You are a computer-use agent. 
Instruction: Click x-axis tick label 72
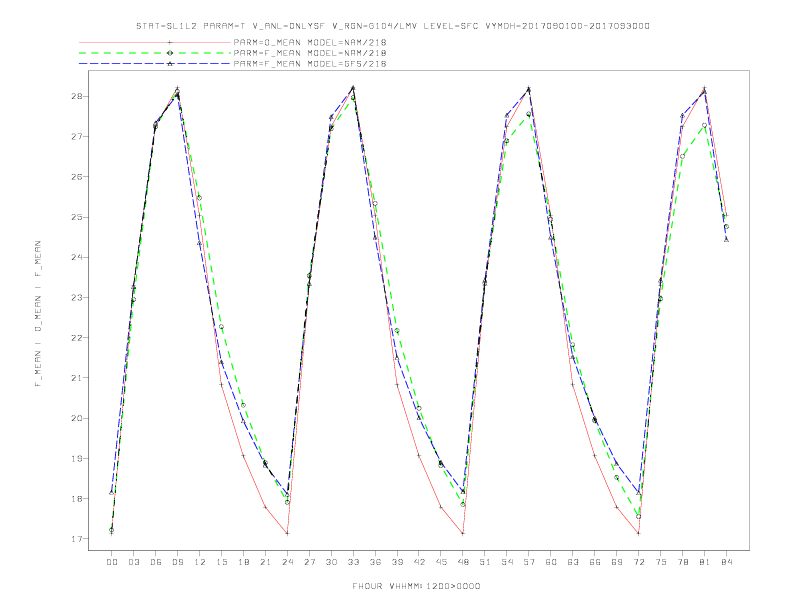click(639, 562)
